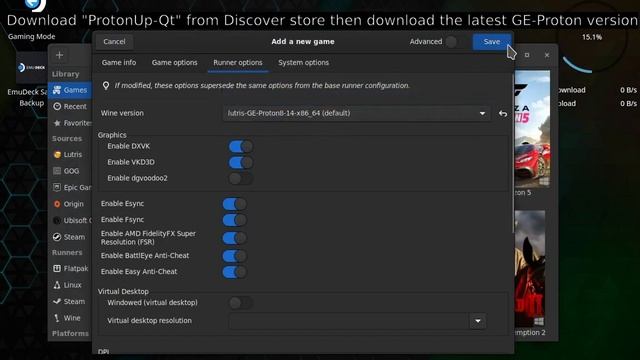Switch to the System options tab
Viewport: 640px width, 360px height.
(x=304, y=62)
